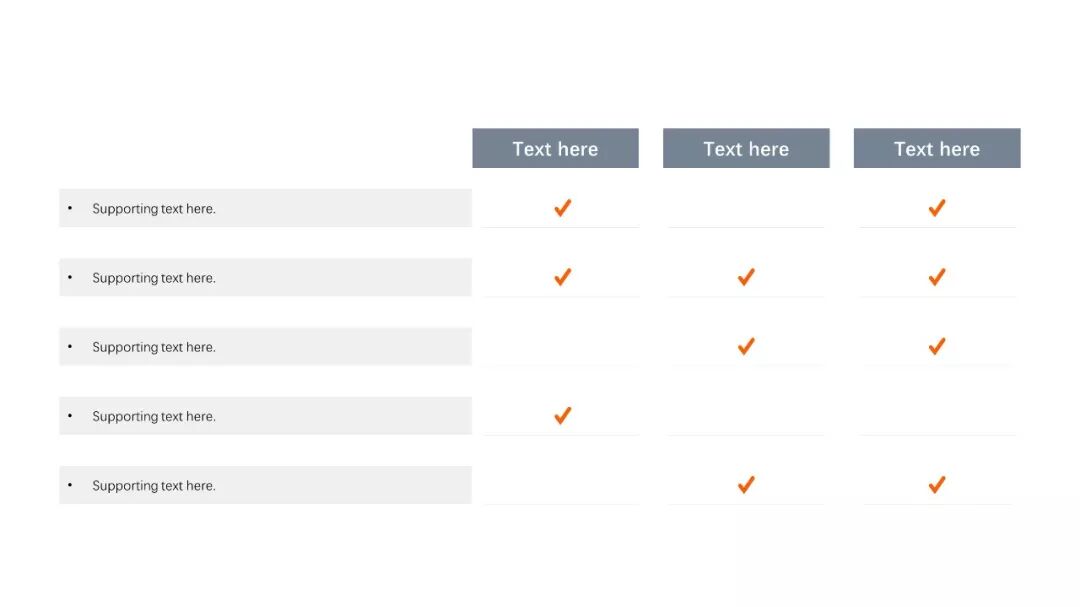Image resolution: width=1080 pixels, height=607 pixels.
Task: Click the empty middle column cell in first row
Action: (x=746, y=208)
